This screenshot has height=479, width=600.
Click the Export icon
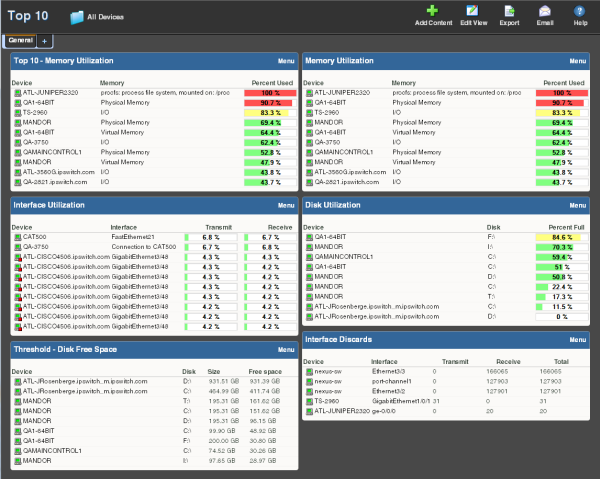[x=509, y=11]
